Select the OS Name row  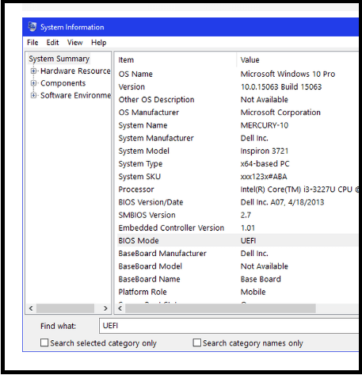pyautogui.click(x=237, y=74)
